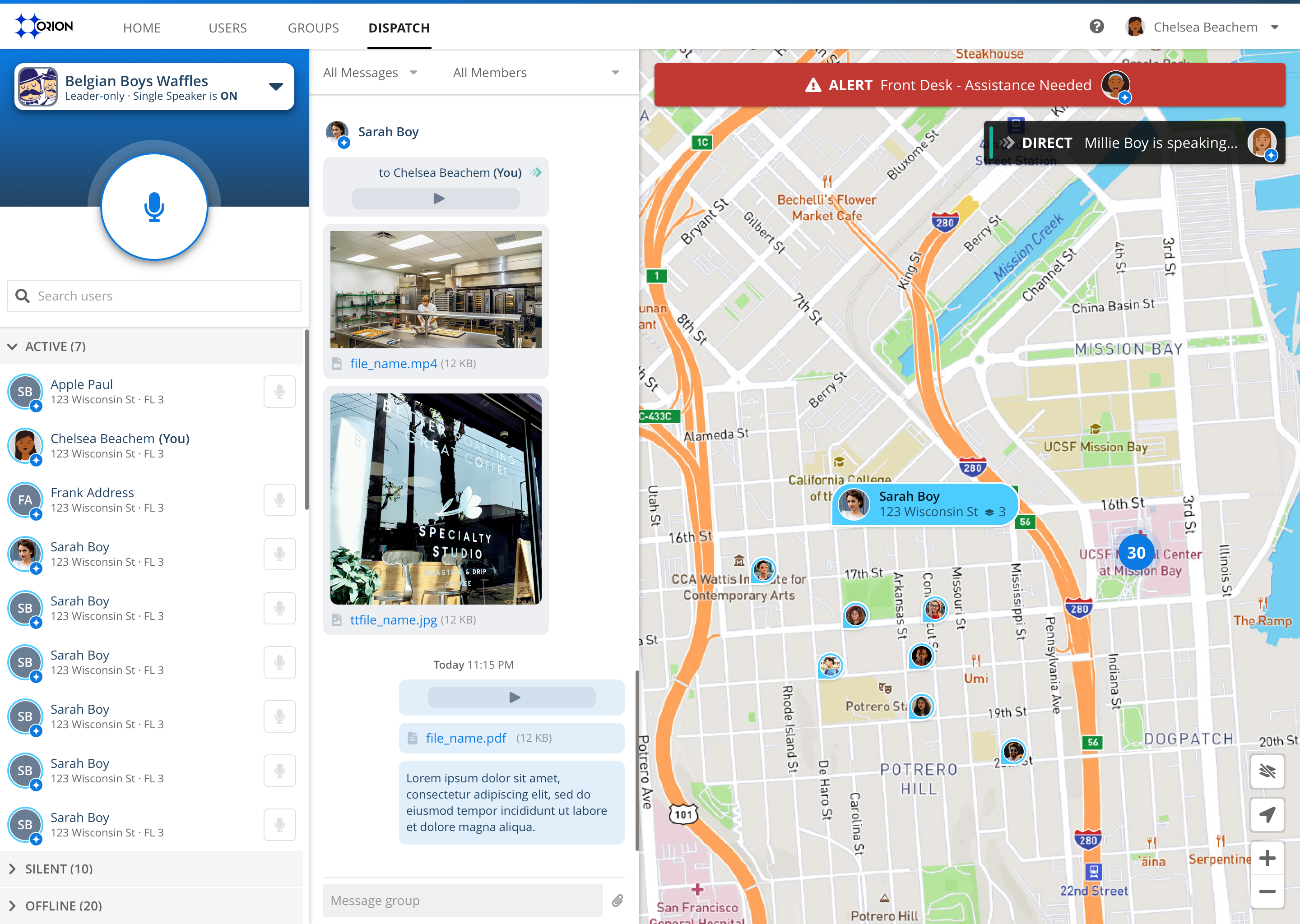Toggle Apple Paul's microphone button
This screenshot has height=924, width=1300.
(279, 392)
